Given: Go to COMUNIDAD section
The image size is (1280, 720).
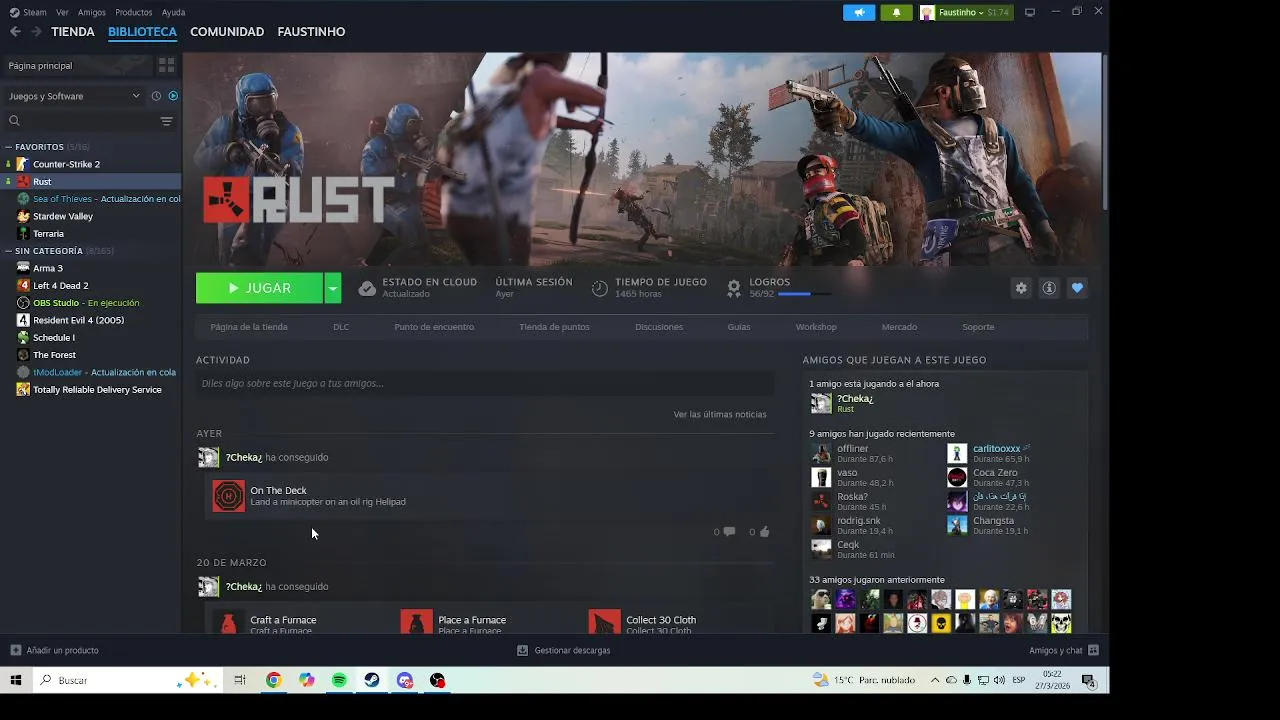Looking at the screenshot, I should (x=227, y=32).
